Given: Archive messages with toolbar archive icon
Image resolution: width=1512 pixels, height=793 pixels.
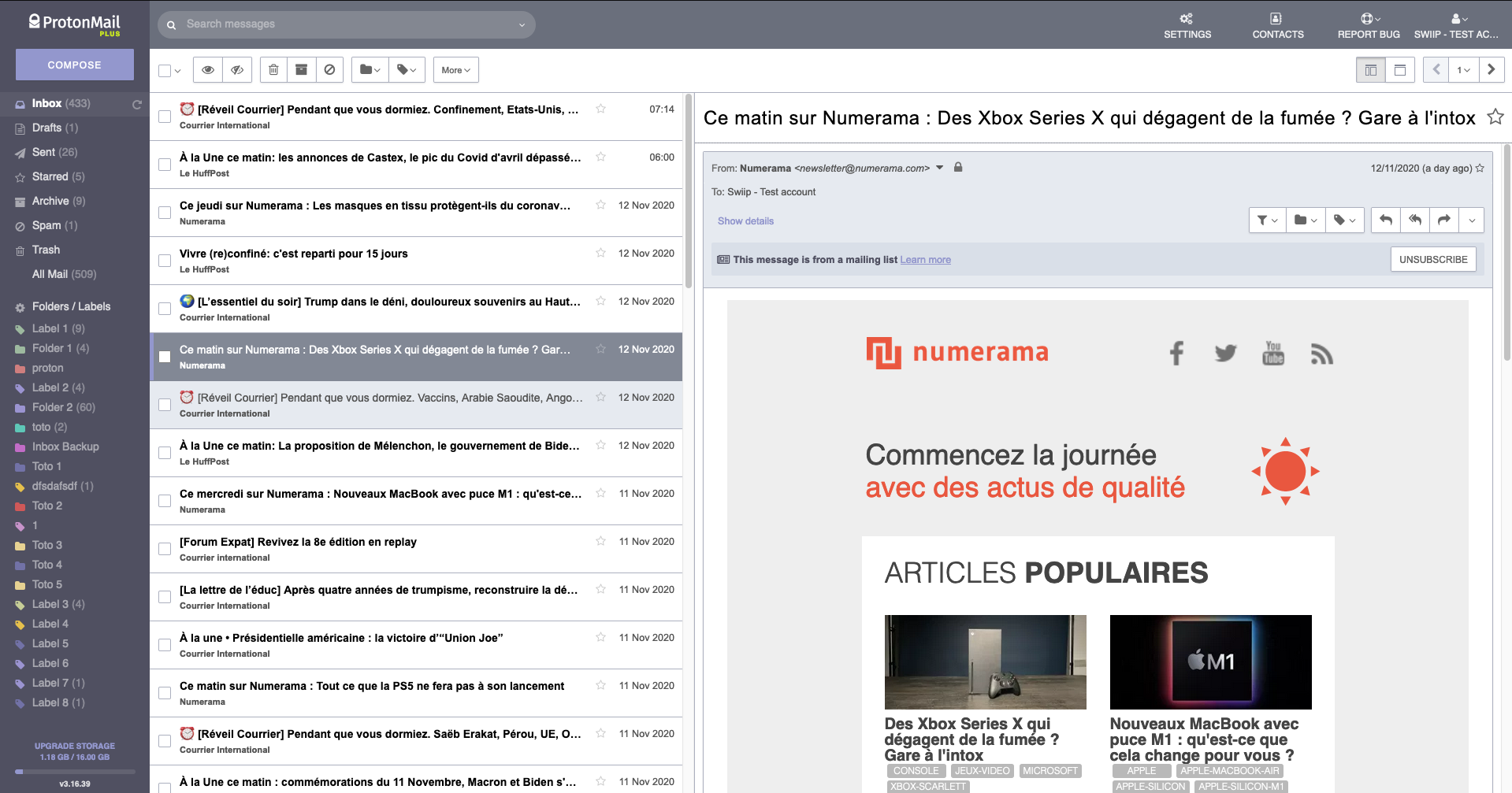Looking at the screenshot, I should click(301, 70).
